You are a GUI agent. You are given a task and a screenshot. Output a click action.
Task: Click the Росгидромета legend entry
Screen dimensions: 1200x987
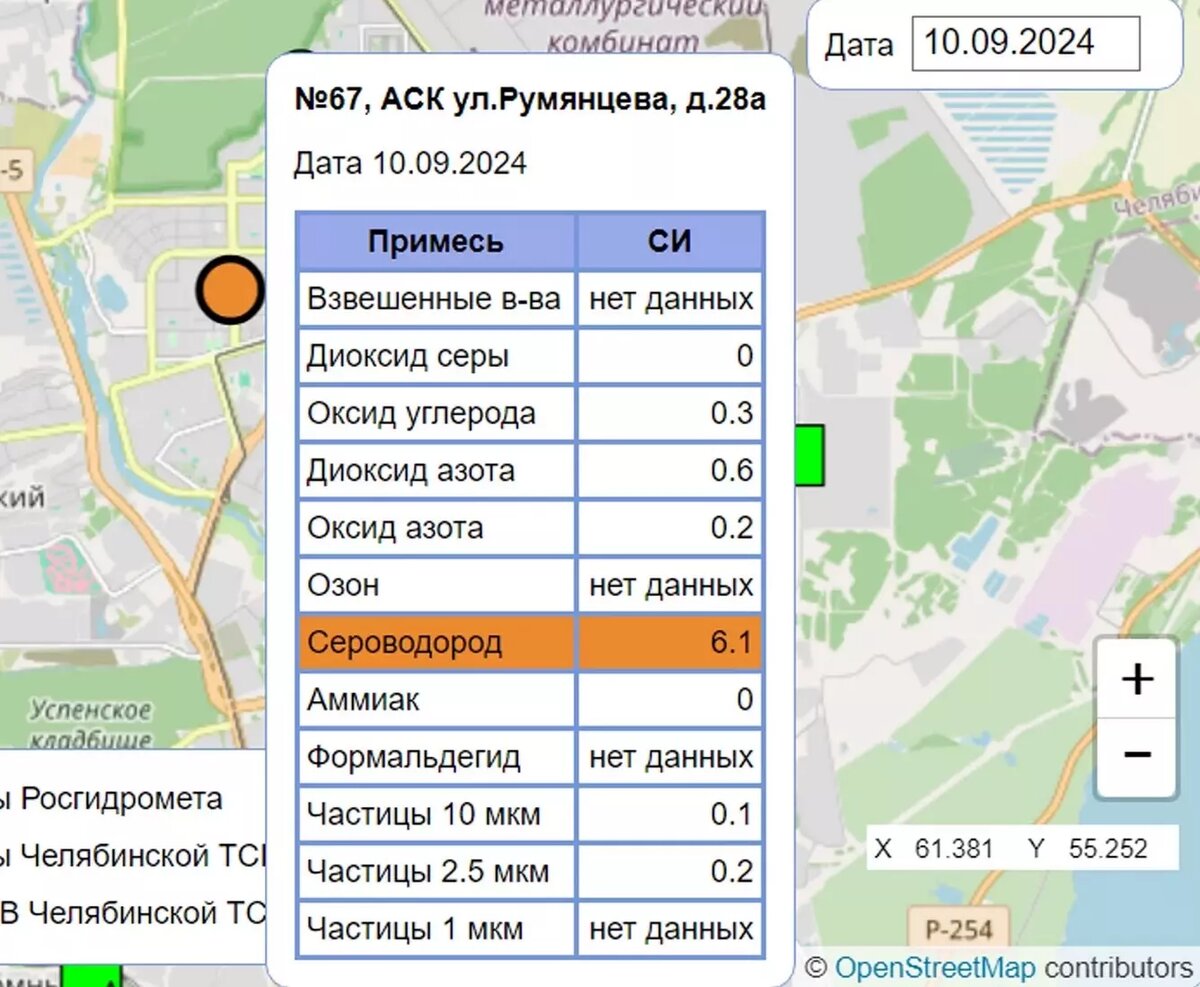[x=122, y=799]
